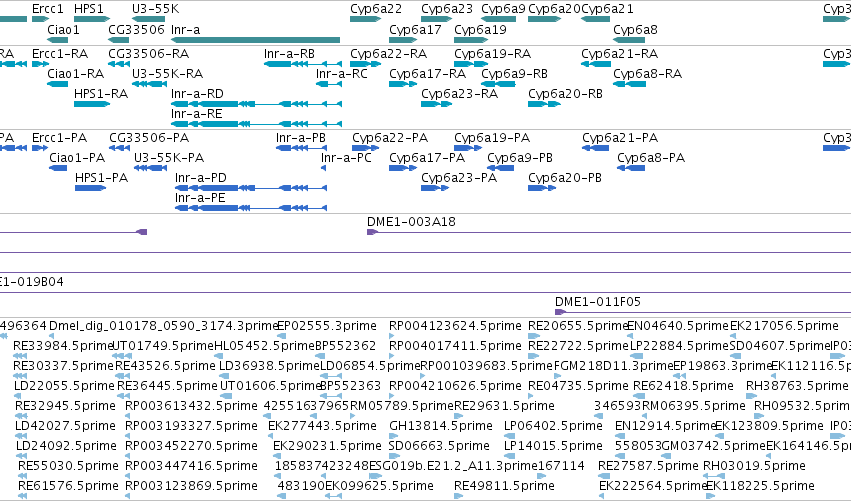The width and height of the screenshot is (851, 501).
Task: Click the Cyp6a17 gene label
Action: click(415, 29)
